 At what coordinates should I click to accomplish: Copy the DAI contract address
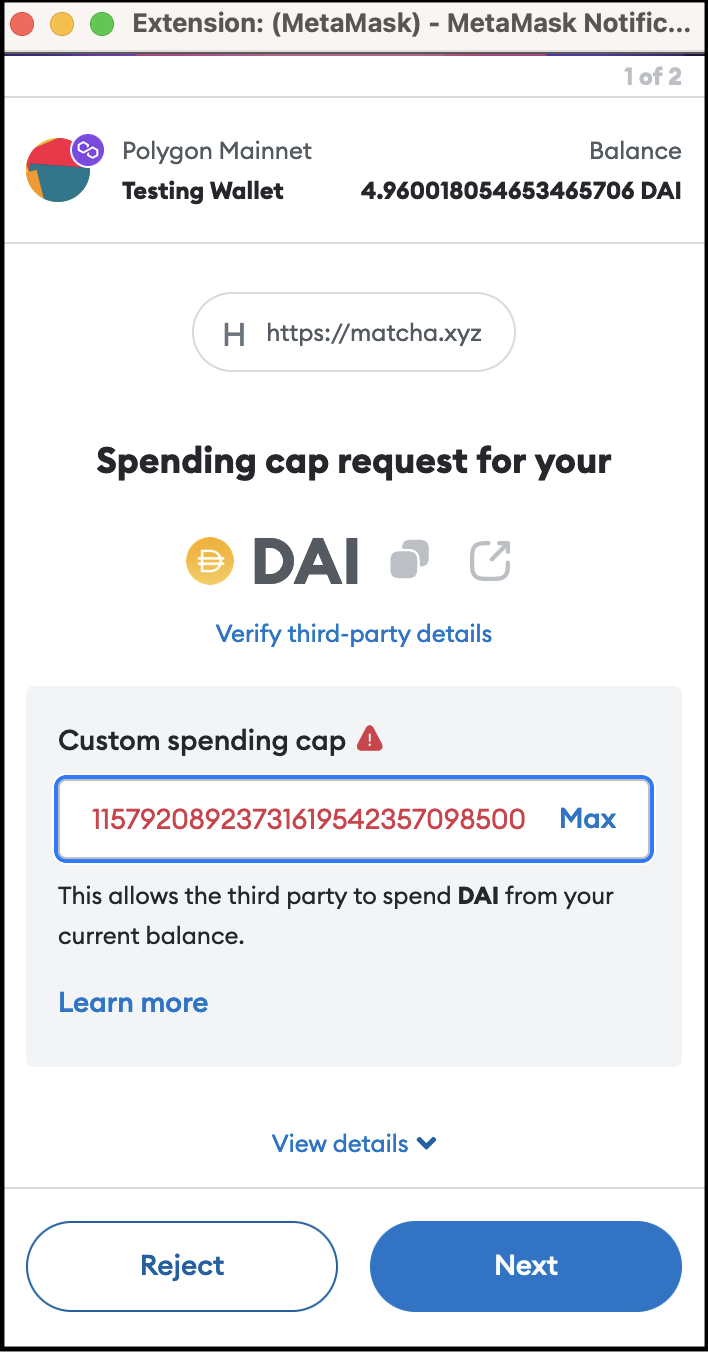coord(410,560)
